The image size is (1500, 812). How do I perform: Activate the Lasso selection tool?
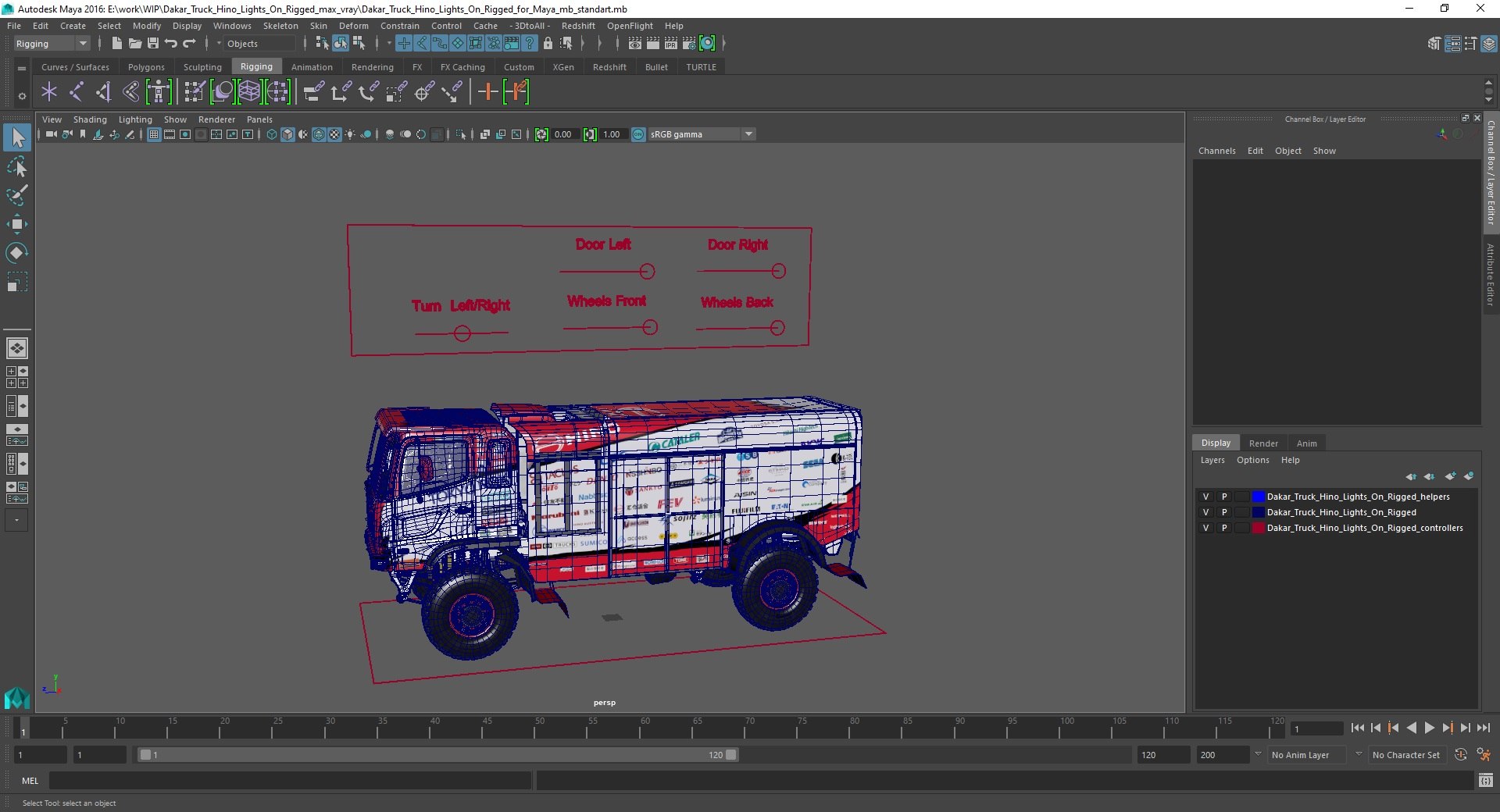click(x=17, y=167)
